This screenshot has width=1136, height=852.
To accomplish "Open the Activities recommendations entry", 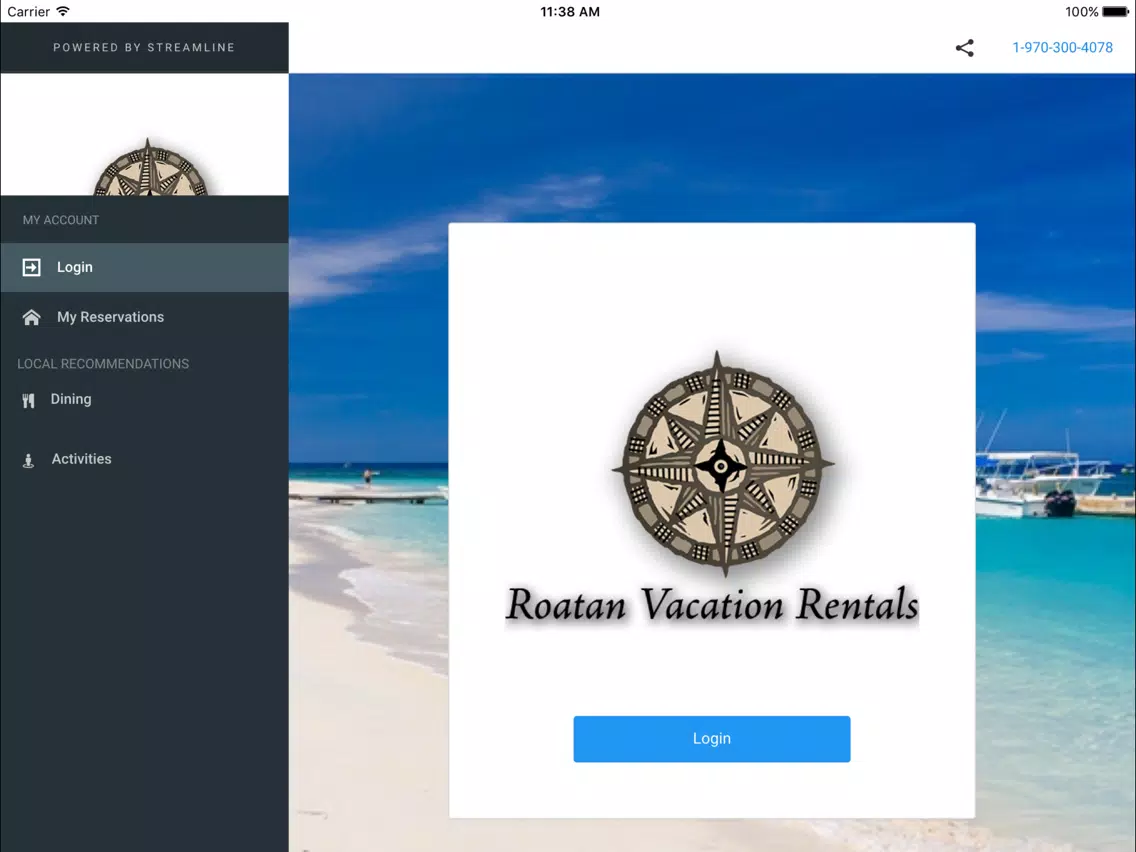I will (81, 459).
